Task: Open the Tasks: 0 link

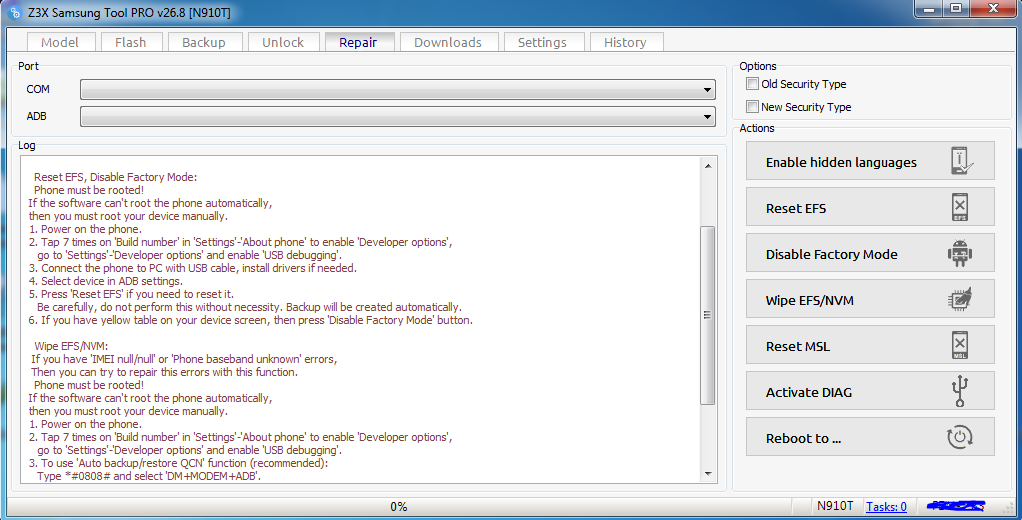Action: 886,506
